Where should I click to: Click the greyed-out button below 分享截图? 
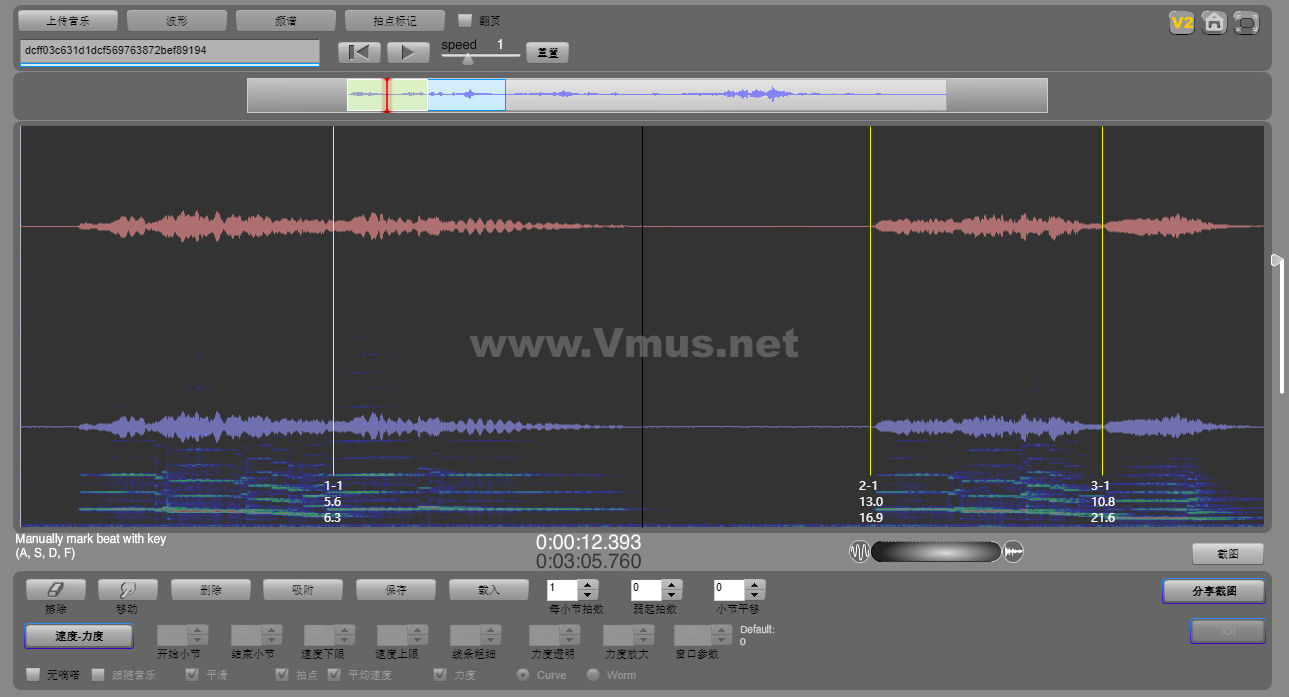(1227, 632)
